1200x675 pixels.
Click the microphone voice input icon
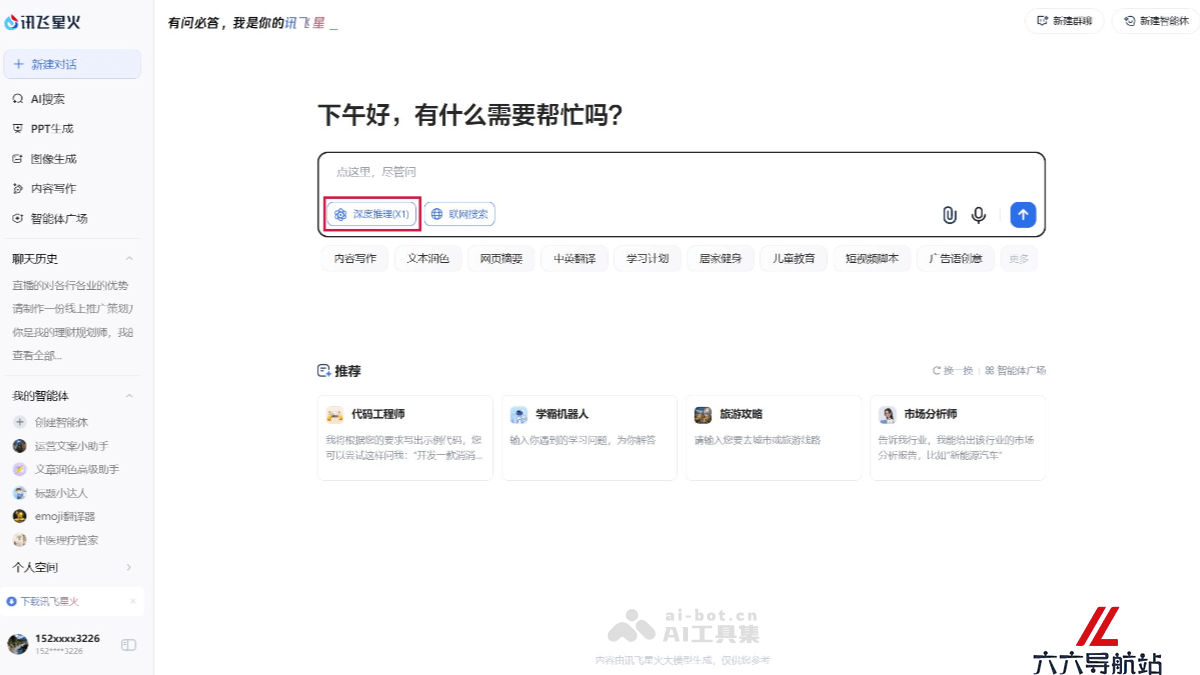[x=979, y=214]
